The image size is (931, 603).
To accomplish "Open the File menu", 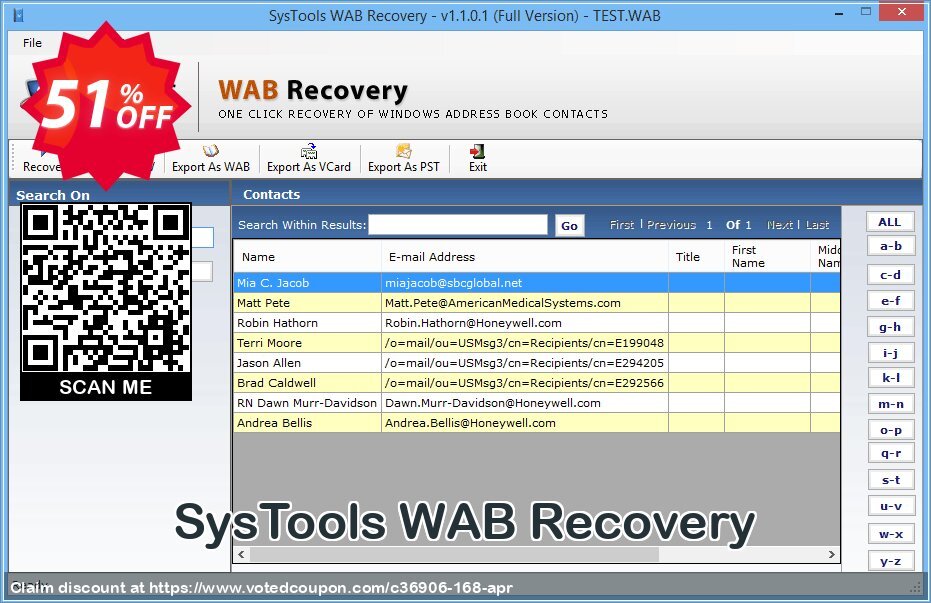I will 32,43.
